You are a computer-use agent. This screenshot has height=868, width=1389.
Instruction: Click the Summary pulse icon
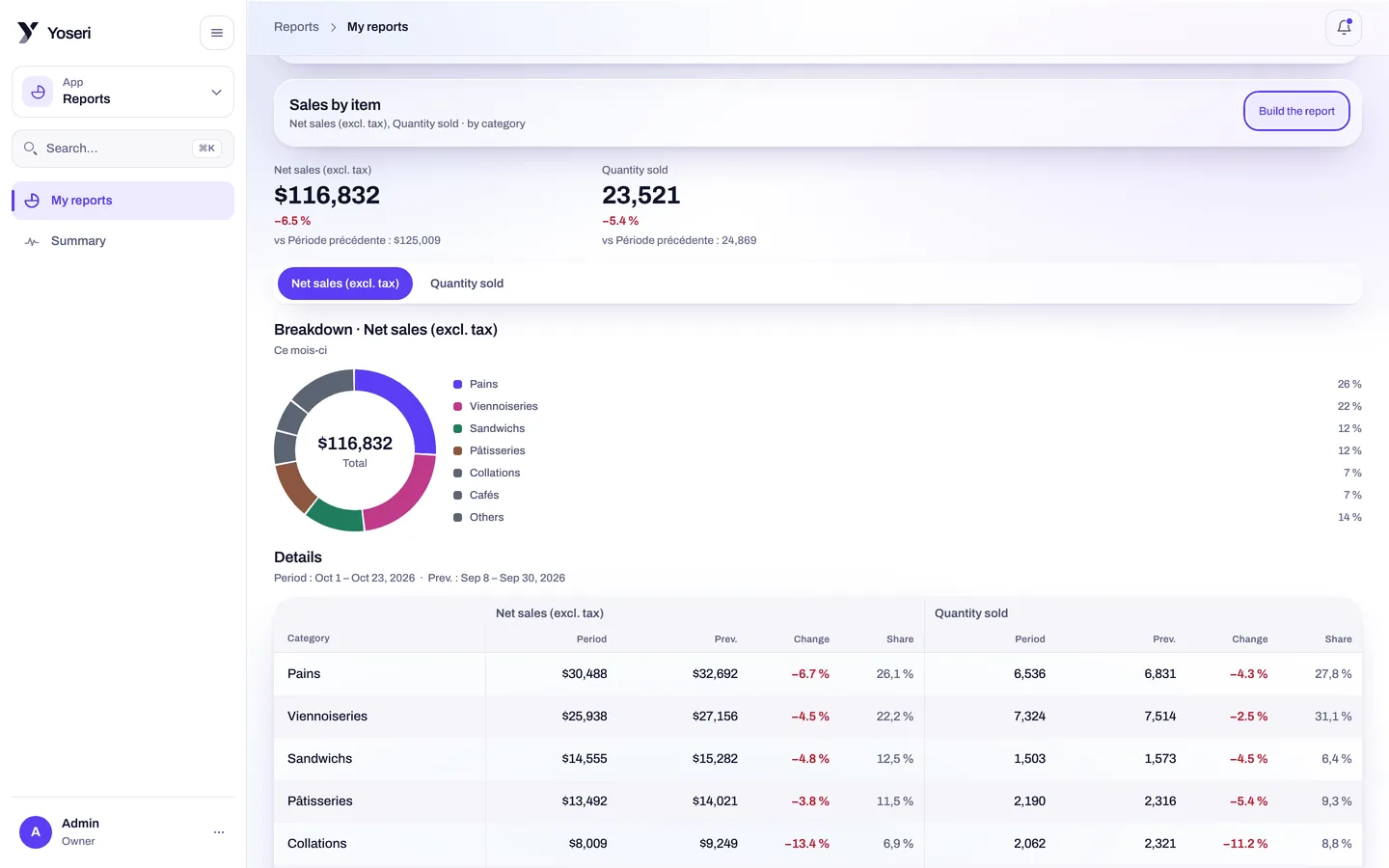coord(32,241)
